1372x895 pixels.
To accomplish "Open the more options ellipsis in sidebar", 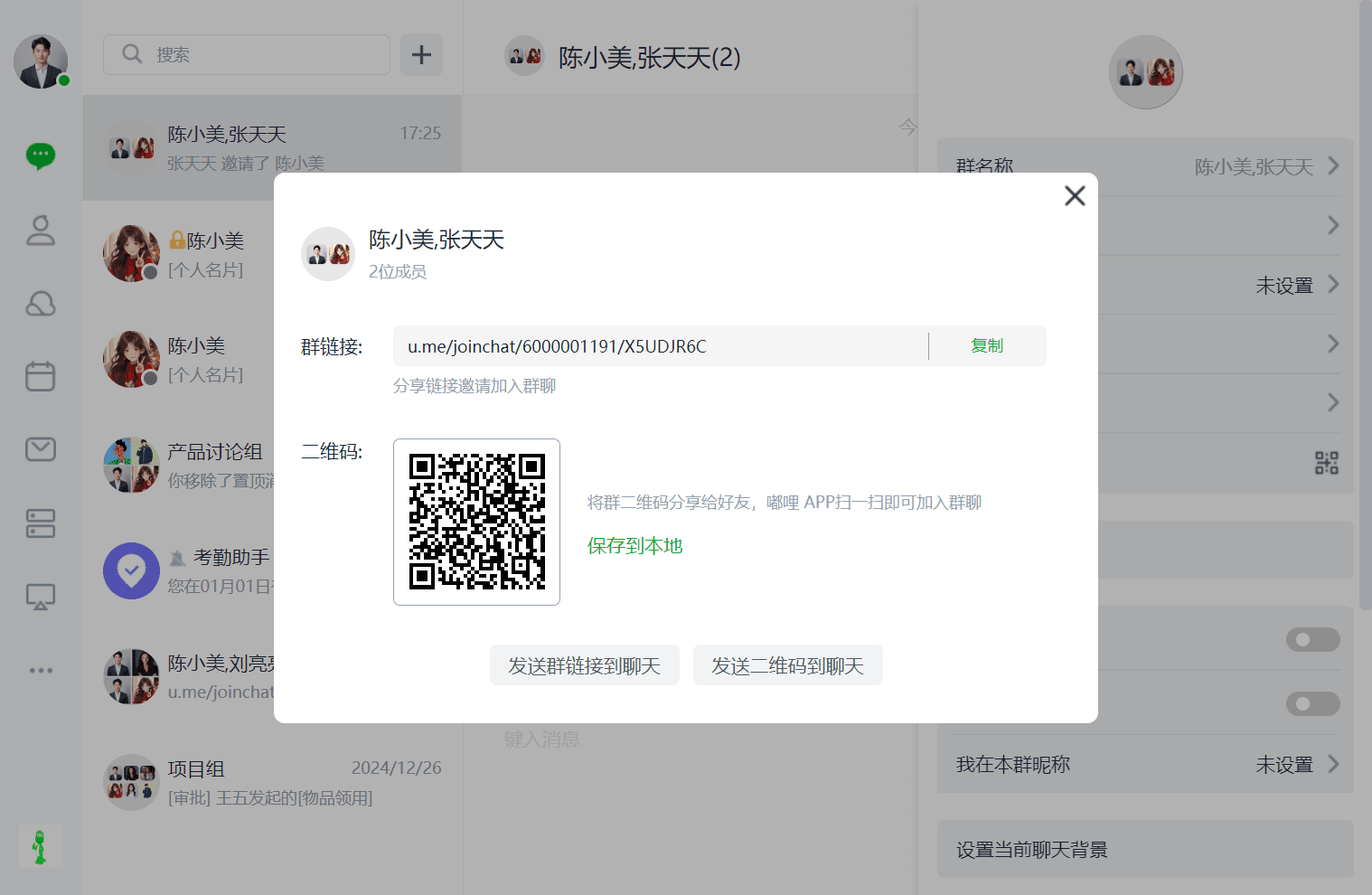I will click(41, 670).
